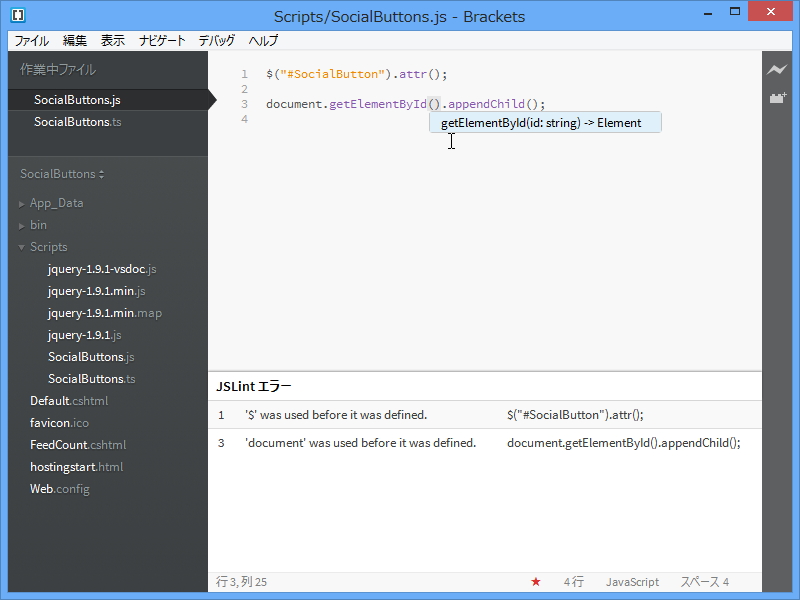Open the Extension Manager brick icon

coord(777,97)
